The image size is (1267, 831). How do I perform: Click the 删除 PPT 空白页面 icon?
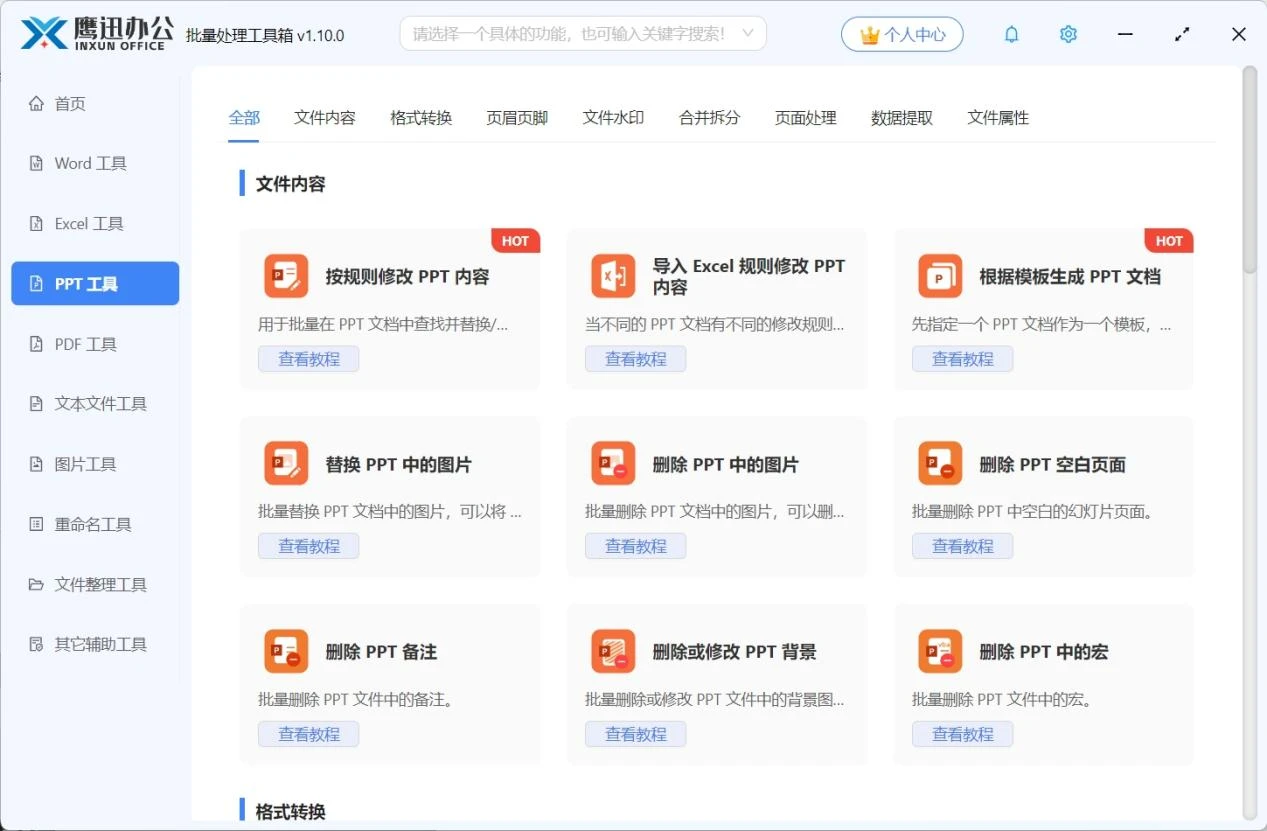coord(940,464)
